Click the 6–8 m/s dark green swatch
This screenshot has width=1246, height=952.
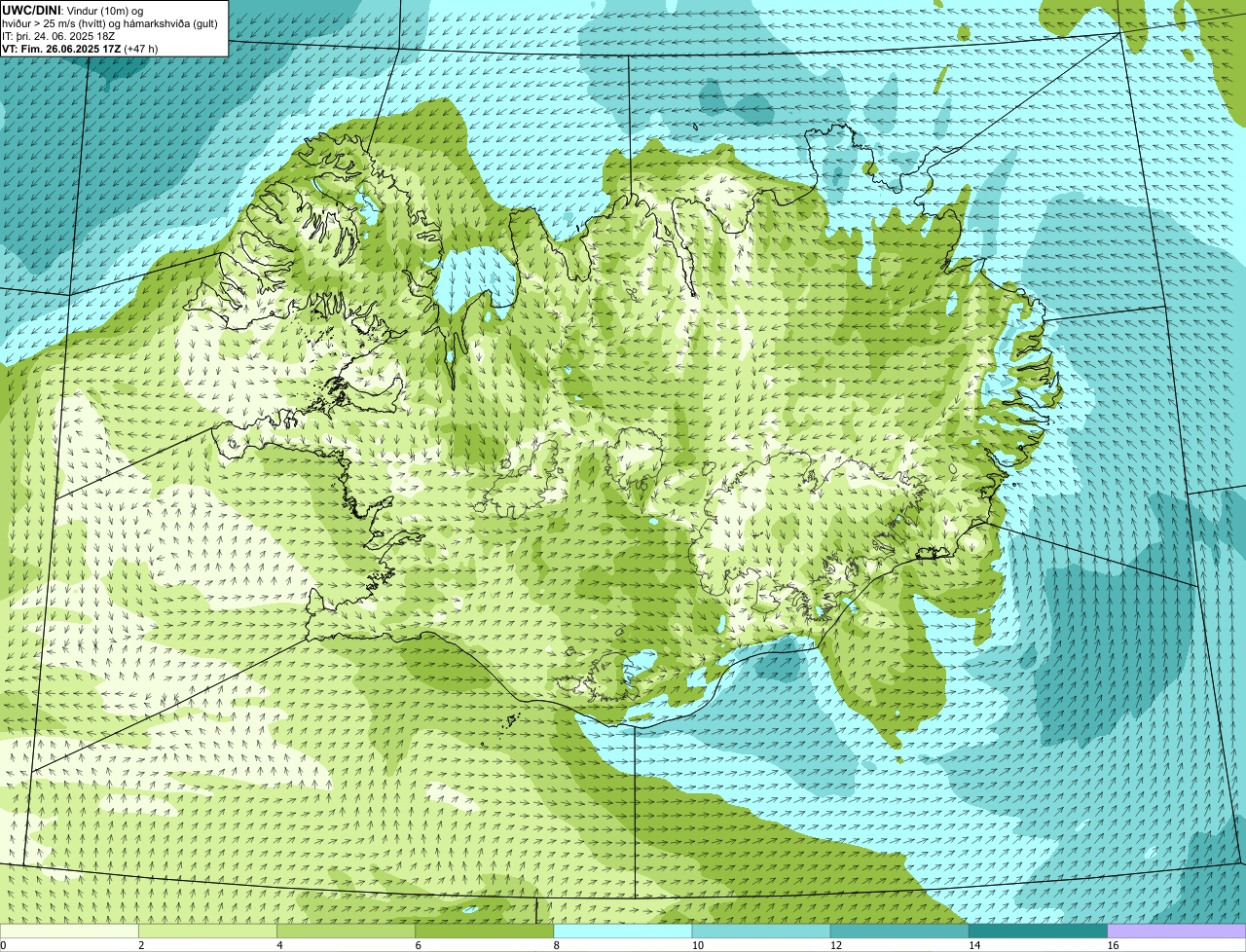(x=484, y=931)
